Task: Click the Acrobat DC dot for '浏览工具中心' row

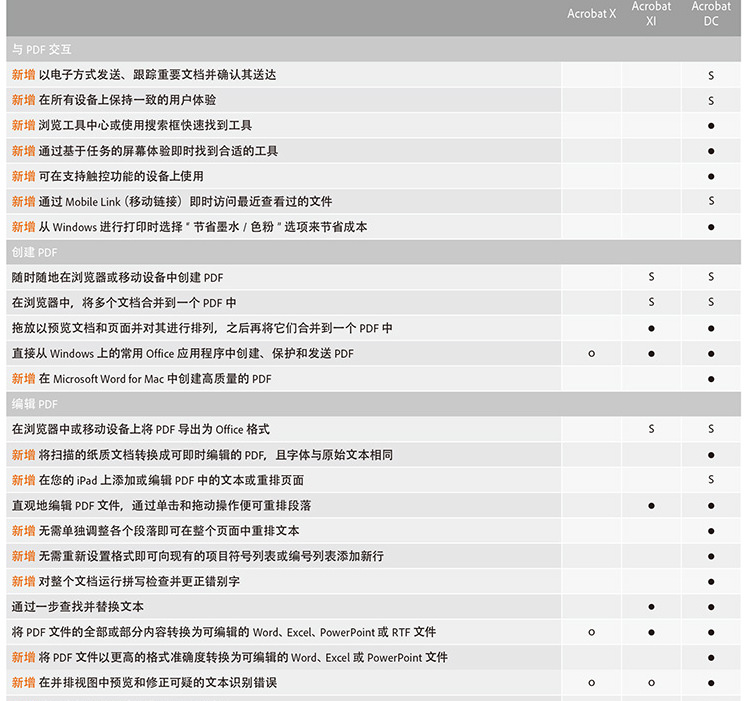Action: pyautogui.click(x=711, y=126)
